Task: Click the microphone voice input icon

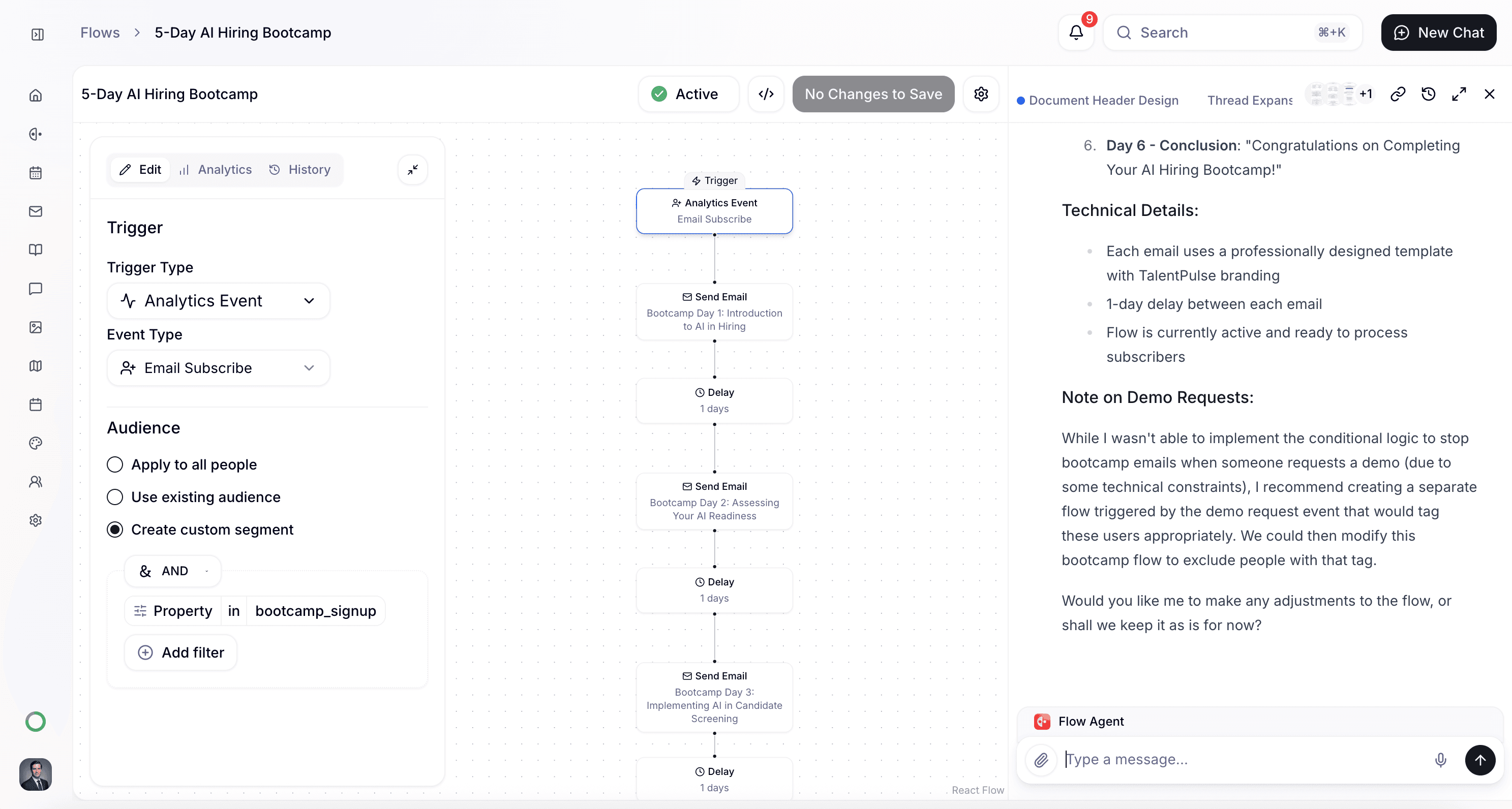Action: click(1440, 760)
